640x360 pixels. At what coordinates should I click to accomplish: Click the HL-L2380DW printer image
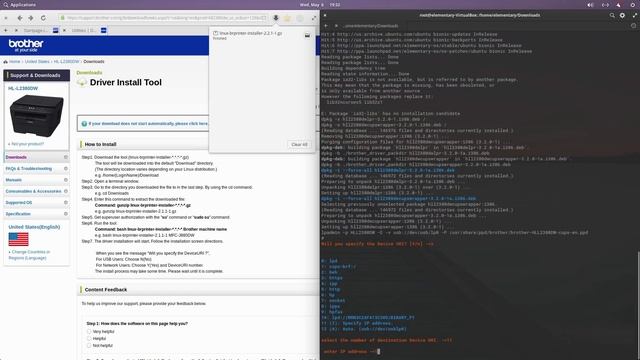(36, 116)
